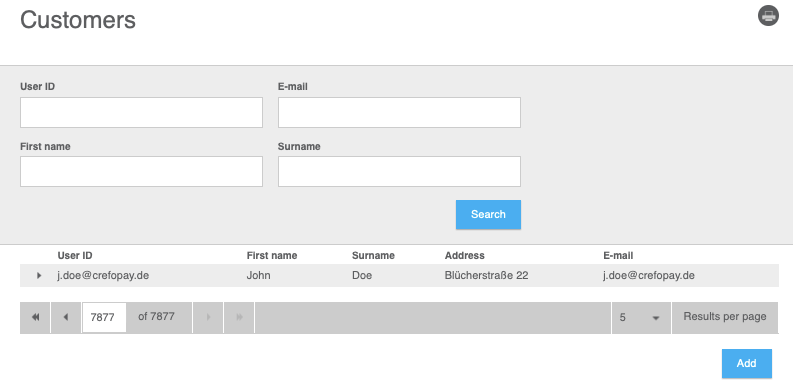Sort by the Address column header
This screenshot has width=793, height=389.
(464, 255)
